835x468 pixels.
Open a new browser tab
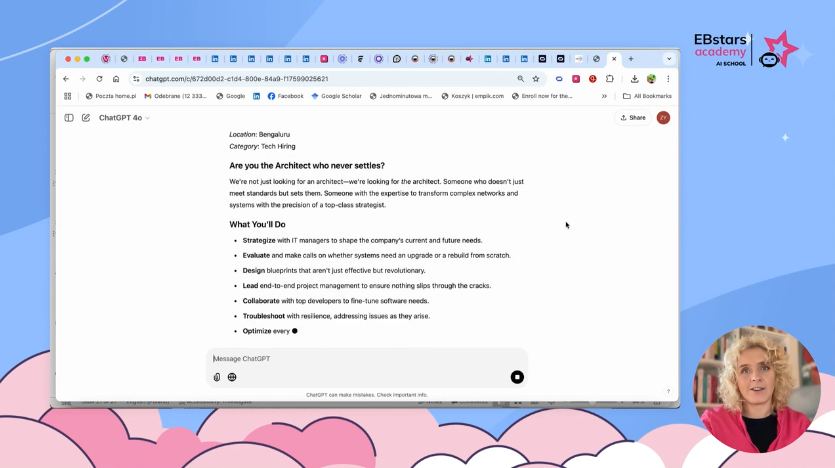click(631, 59)
